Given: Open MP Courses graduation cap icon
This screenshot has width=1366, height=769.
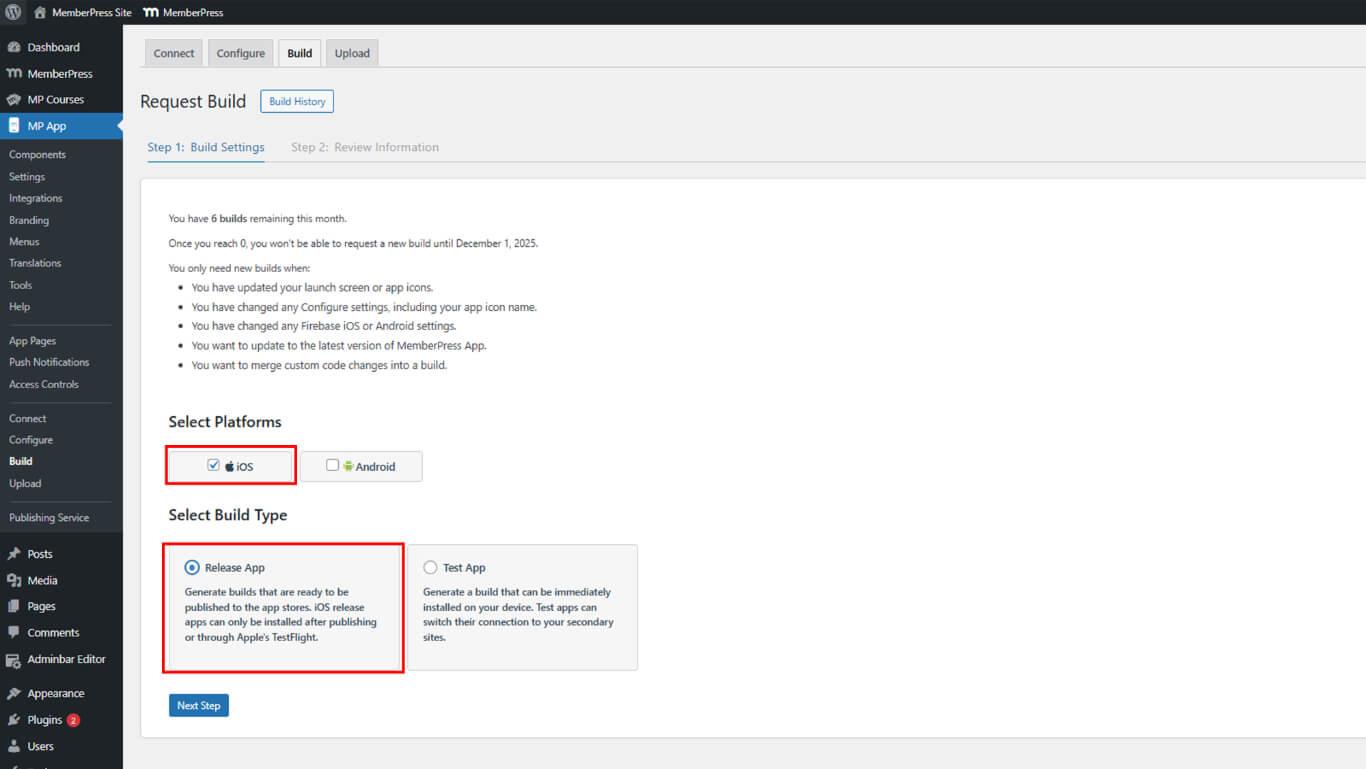Looking at the screenshot, I should (14, 100).
